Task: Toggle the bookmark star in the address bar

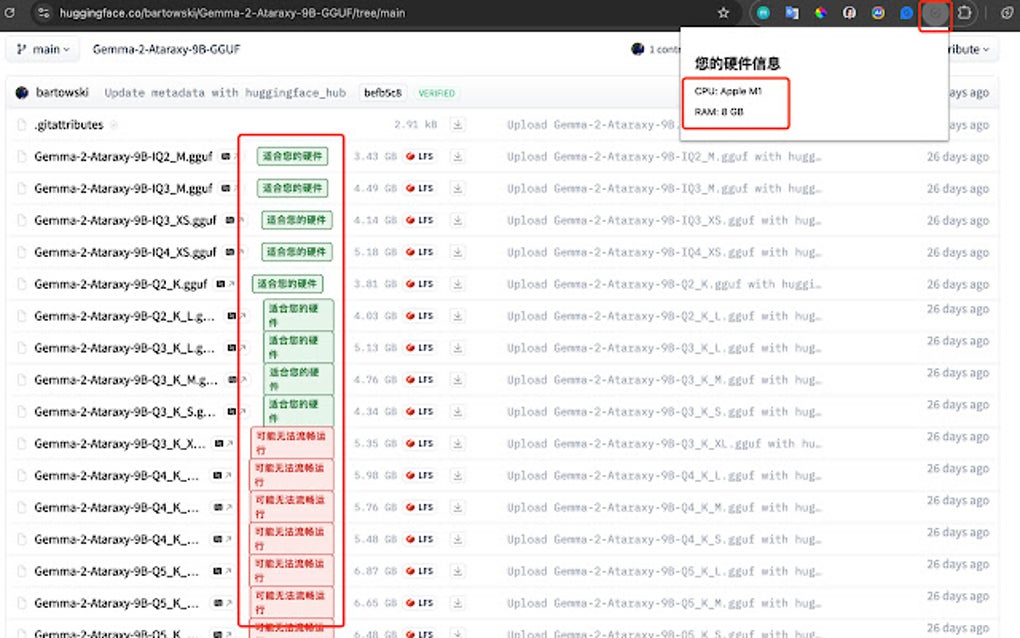Action: coord(724,13)
